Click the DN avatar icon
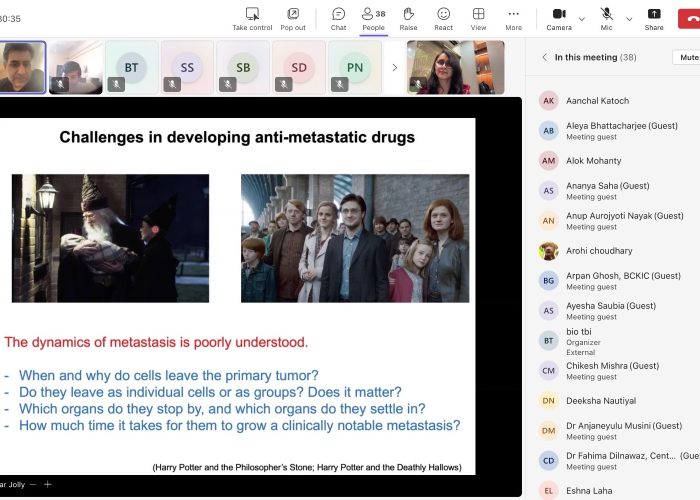The height and width of the screenshot is (500, 700). [548, 400]
